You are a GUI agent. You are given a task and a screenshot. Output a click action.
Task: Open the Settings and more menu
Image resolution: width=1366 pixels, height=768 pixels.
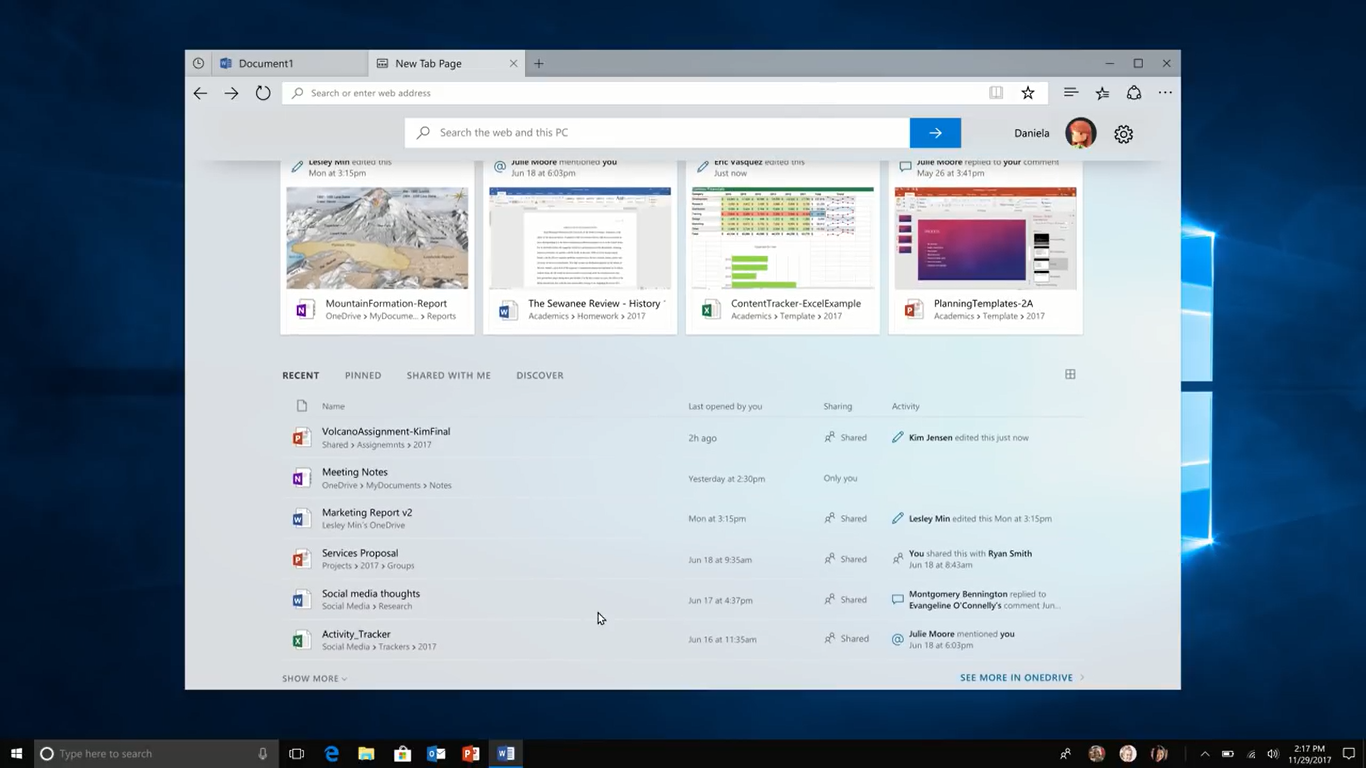pos(1165,92)
